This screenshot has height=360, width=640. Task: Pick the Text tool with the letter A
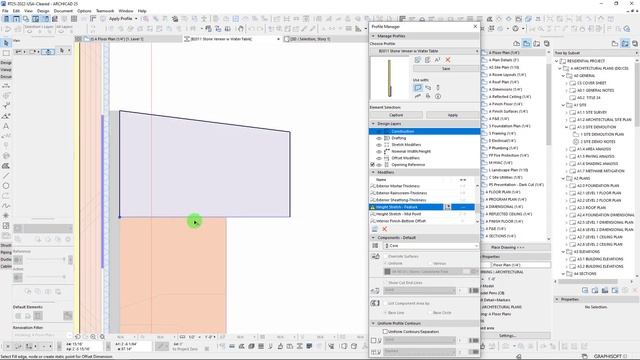6,126
